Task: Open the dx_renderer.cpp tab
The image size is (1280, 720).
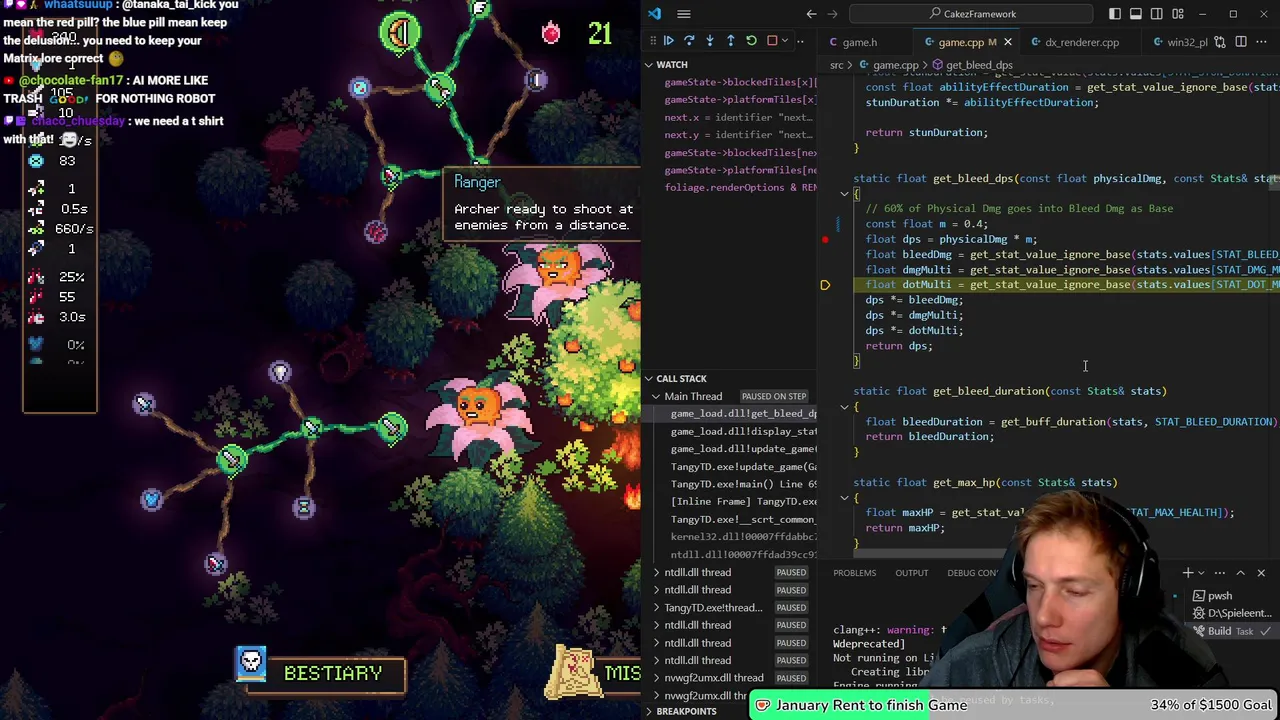Action: coord(1081,42)
